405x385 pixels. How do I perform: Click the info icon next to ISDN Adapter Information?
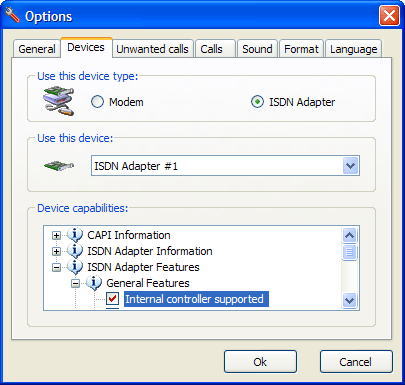click(x=75, y=251)
